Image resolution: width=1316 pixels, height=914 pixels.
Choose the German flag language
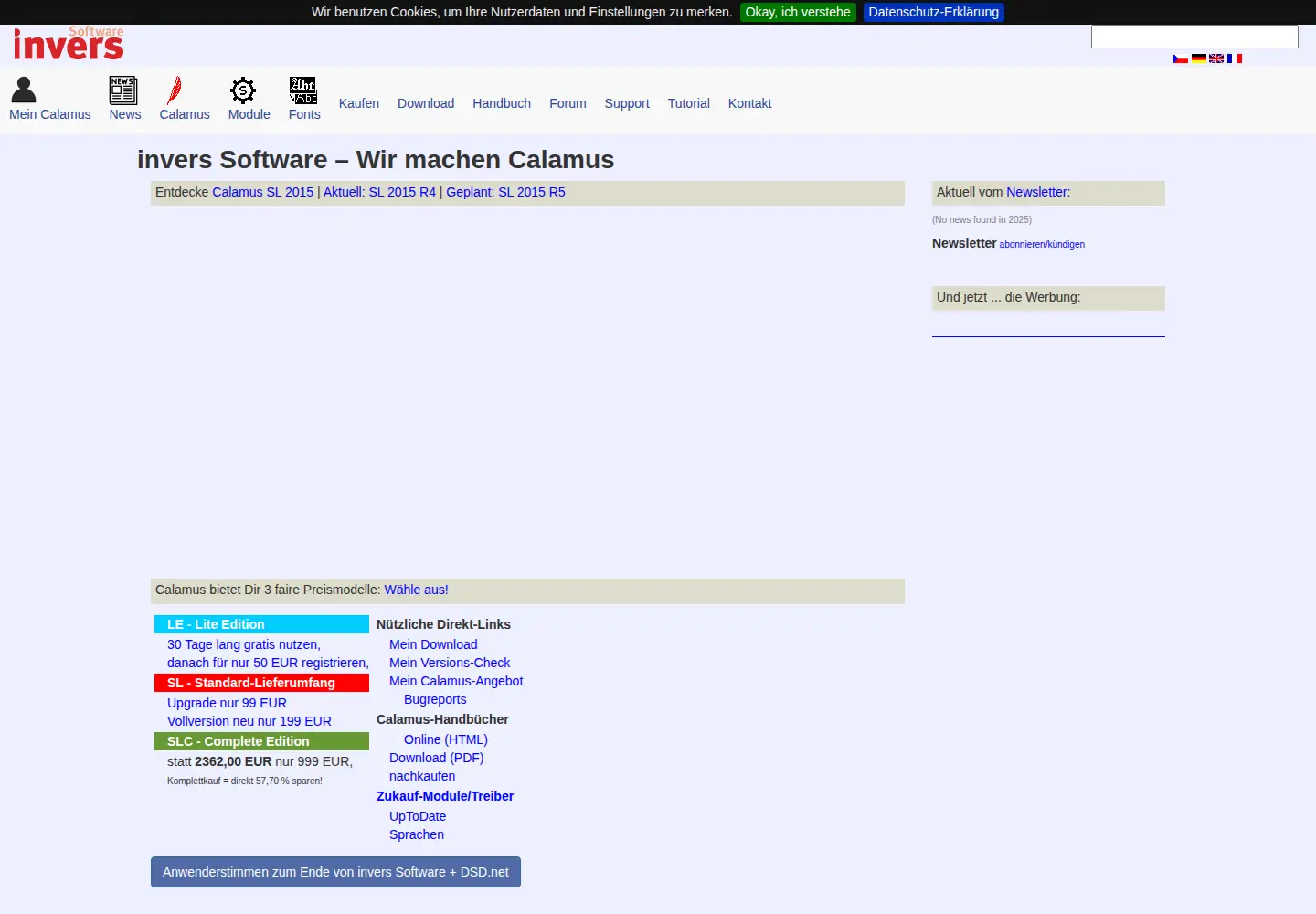[x=1199, y=58]
